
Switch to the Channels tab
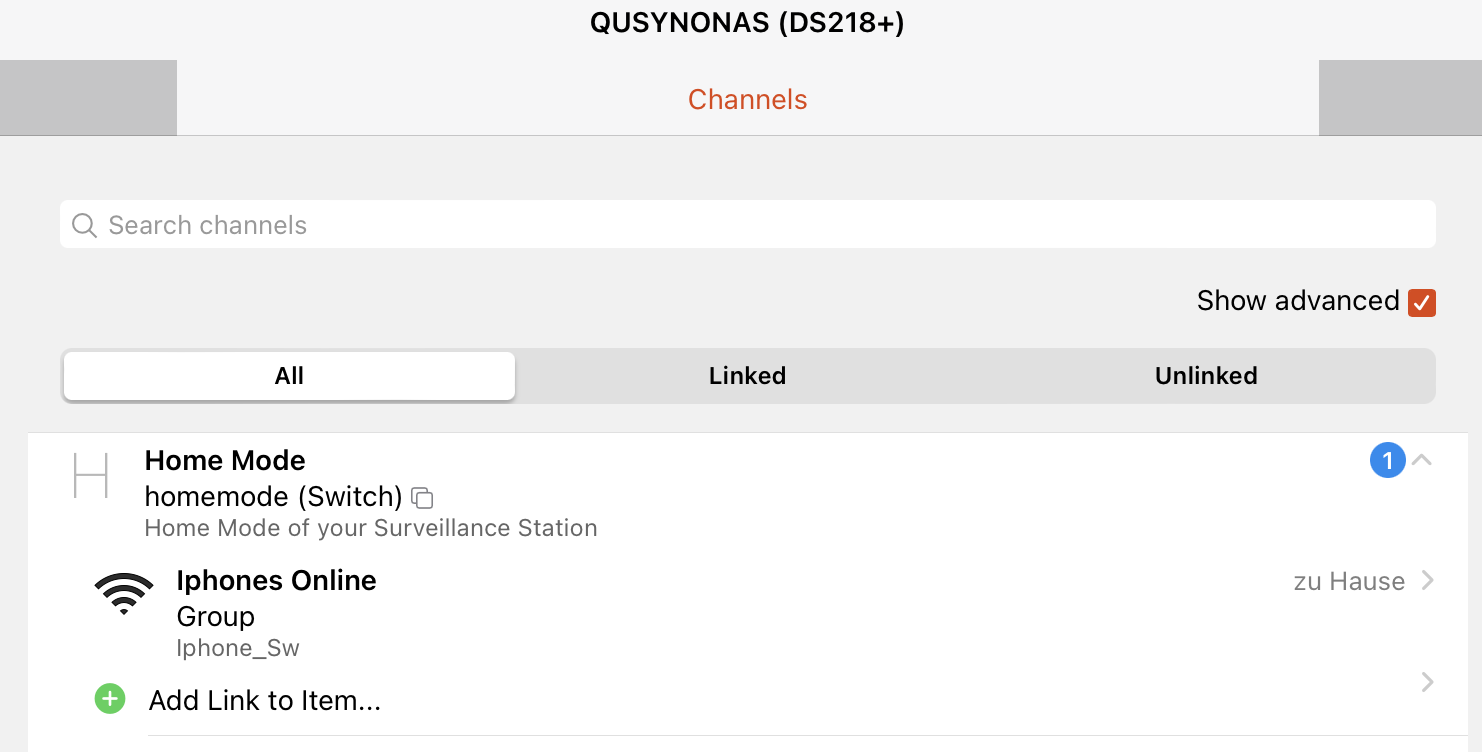[x=747, y=99]
